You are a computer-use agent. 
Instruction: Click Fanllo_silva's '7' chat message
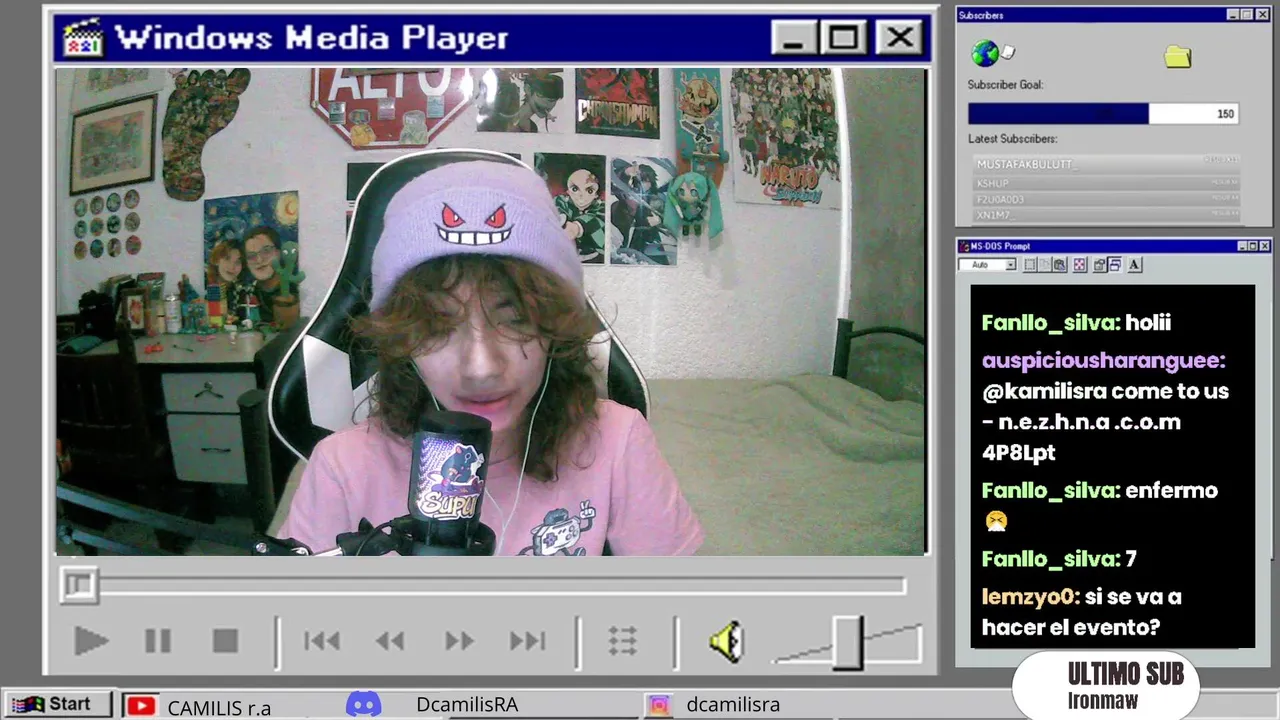[1059, 559]
